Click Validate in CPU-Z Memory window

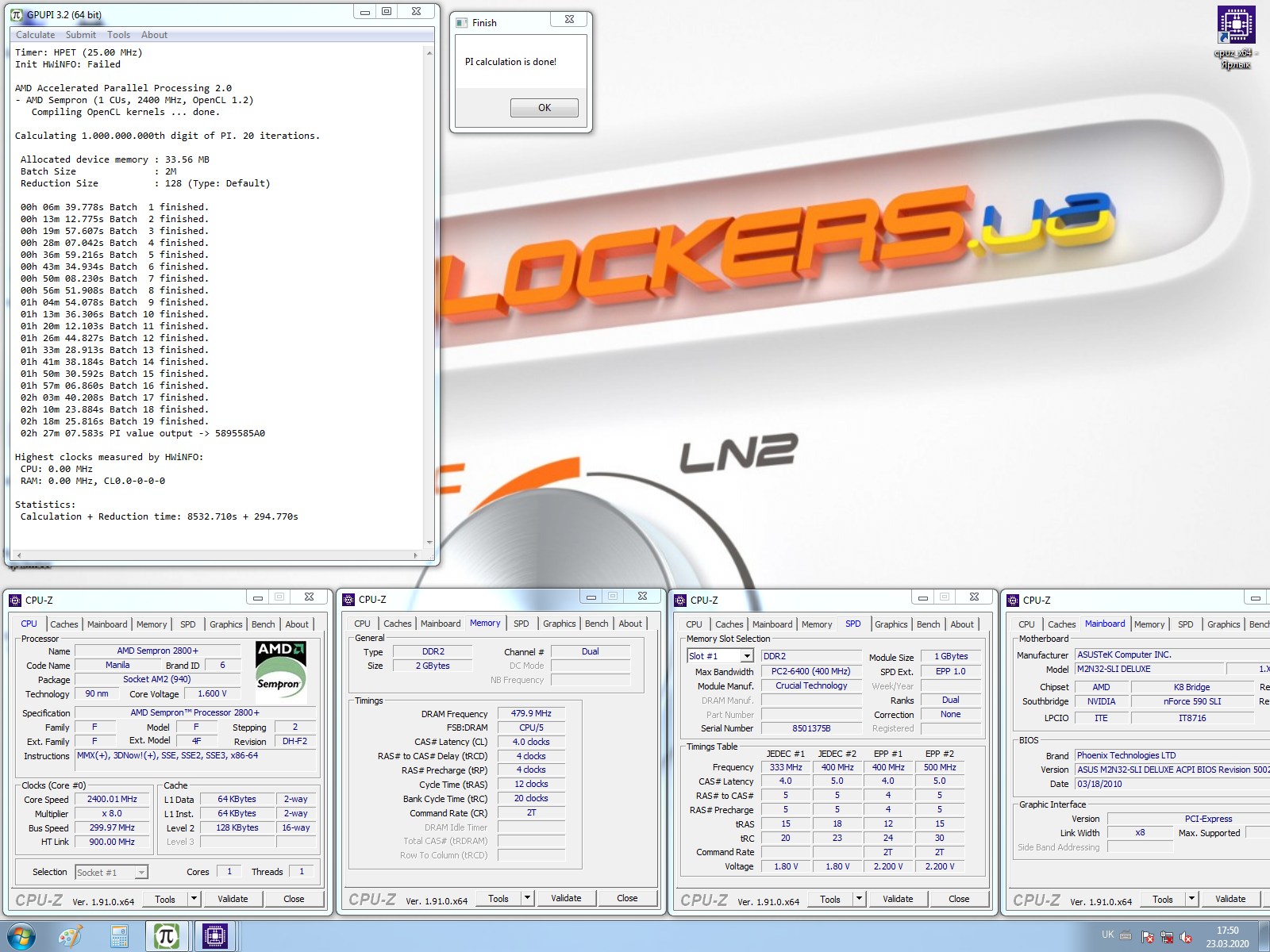tap(566, 898)
